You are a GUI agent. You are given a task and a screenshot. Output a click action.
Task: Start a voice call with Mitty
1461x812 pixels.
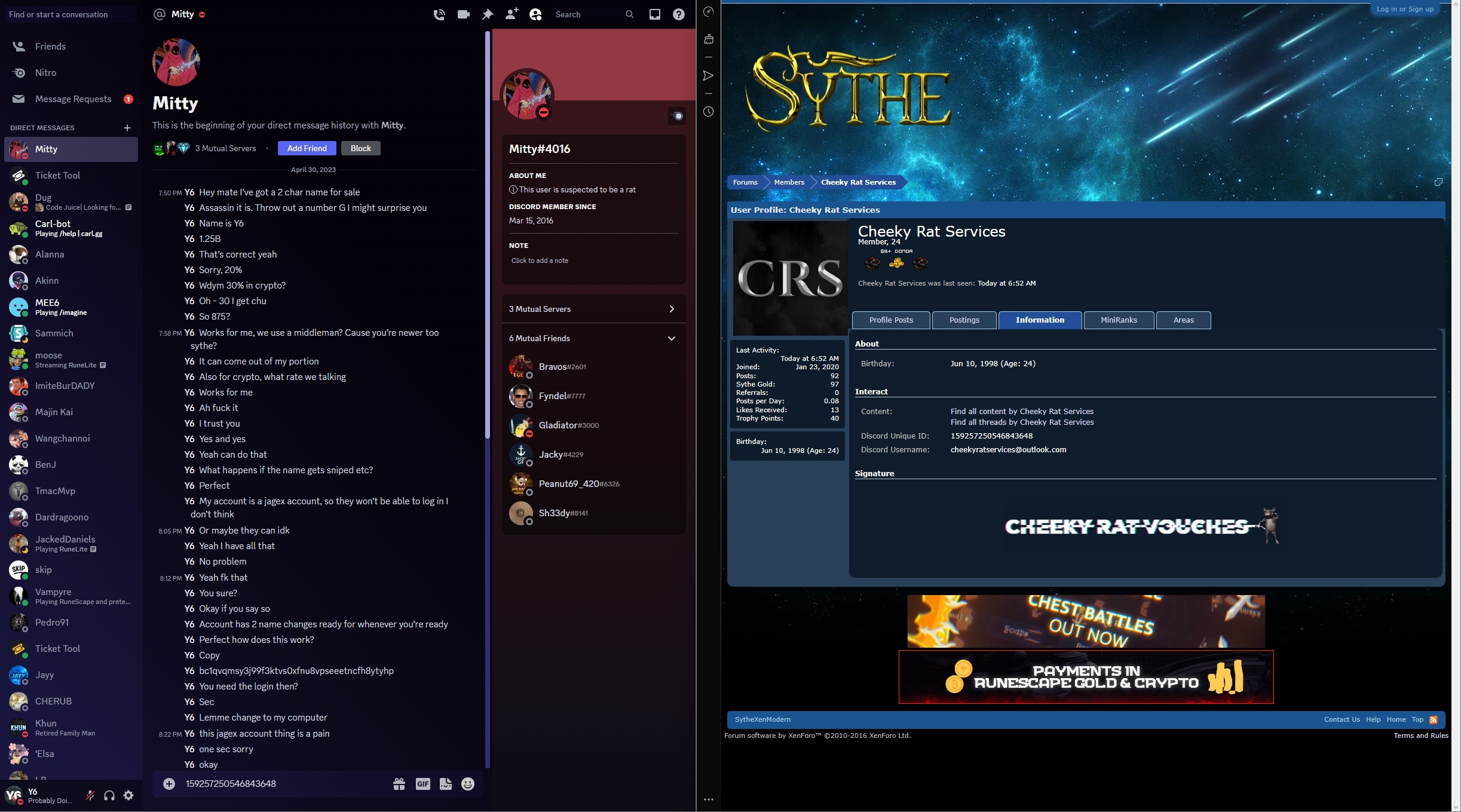(x=439, y=14)
